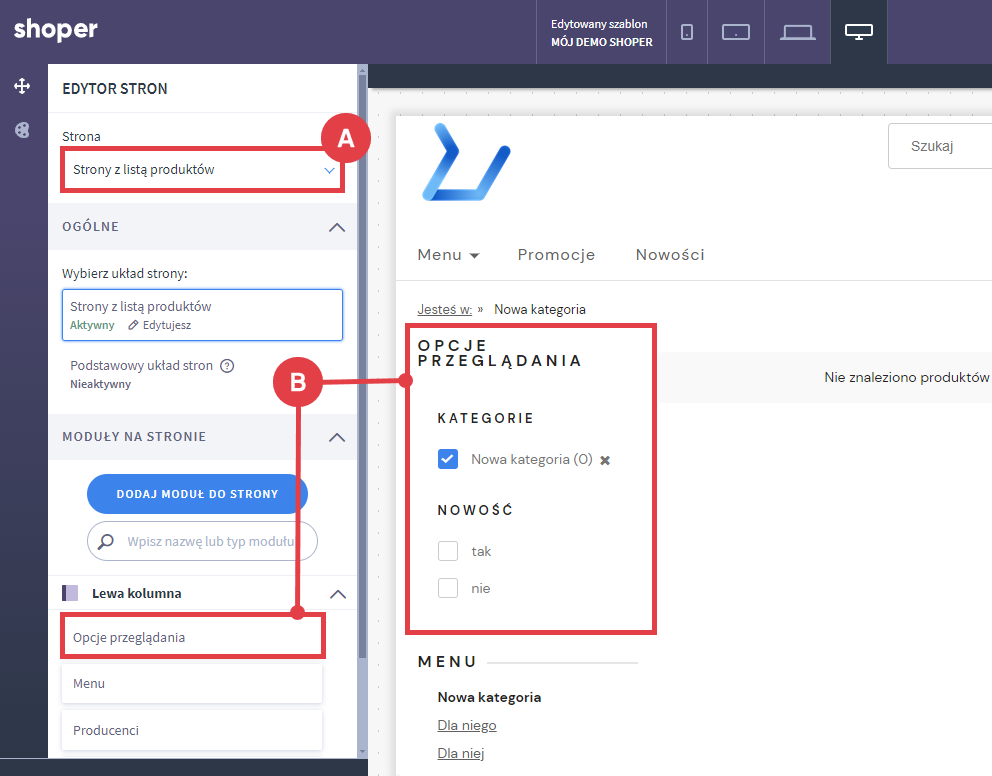Check the 'tak' checkbox under Nowość
This screenshot has height=776, width=992.
click(448, 551)
